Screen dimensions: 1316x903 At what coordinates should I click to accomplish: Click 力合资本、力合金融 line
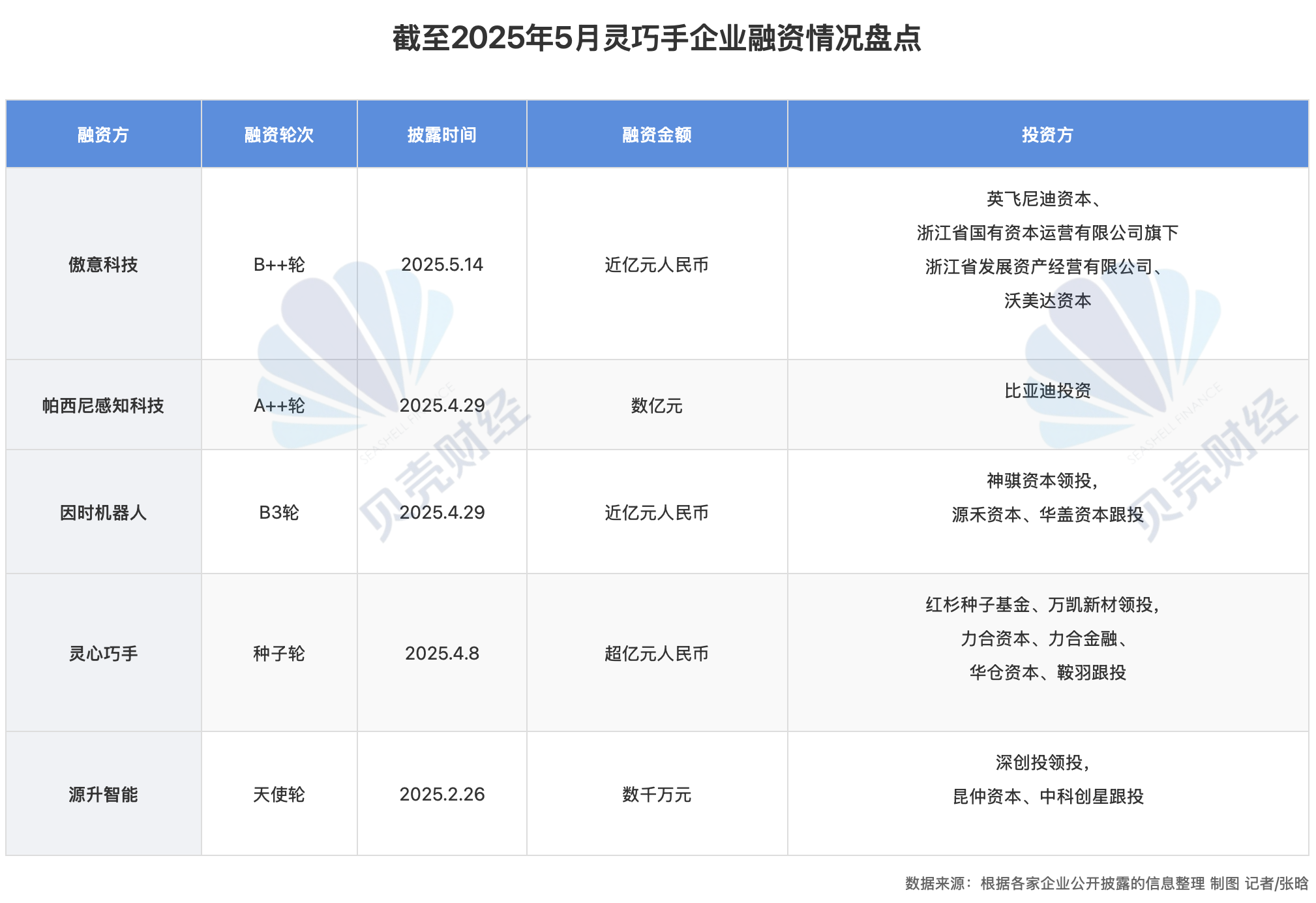[x=1039, y=638]
